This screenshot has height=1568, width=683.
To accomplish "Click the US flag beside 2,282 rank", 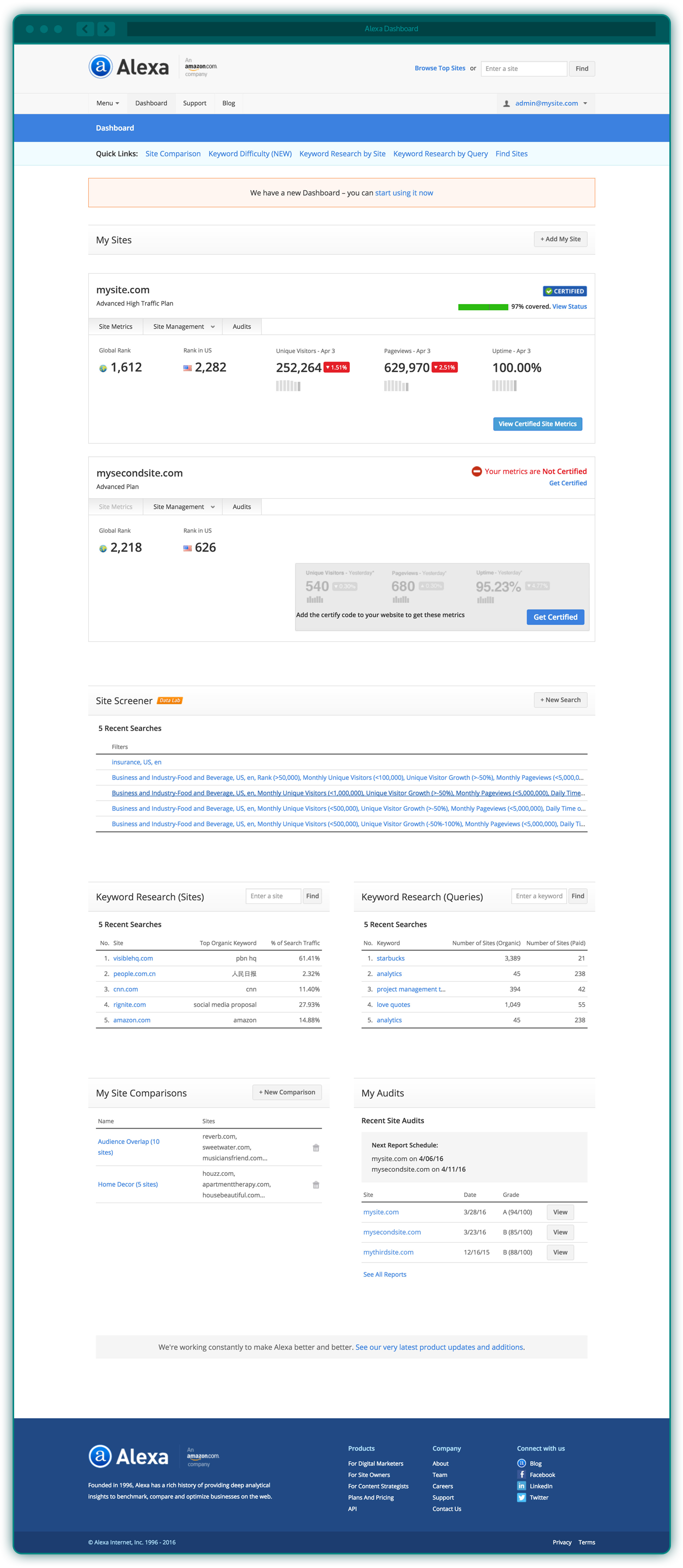I will (188, 368).
